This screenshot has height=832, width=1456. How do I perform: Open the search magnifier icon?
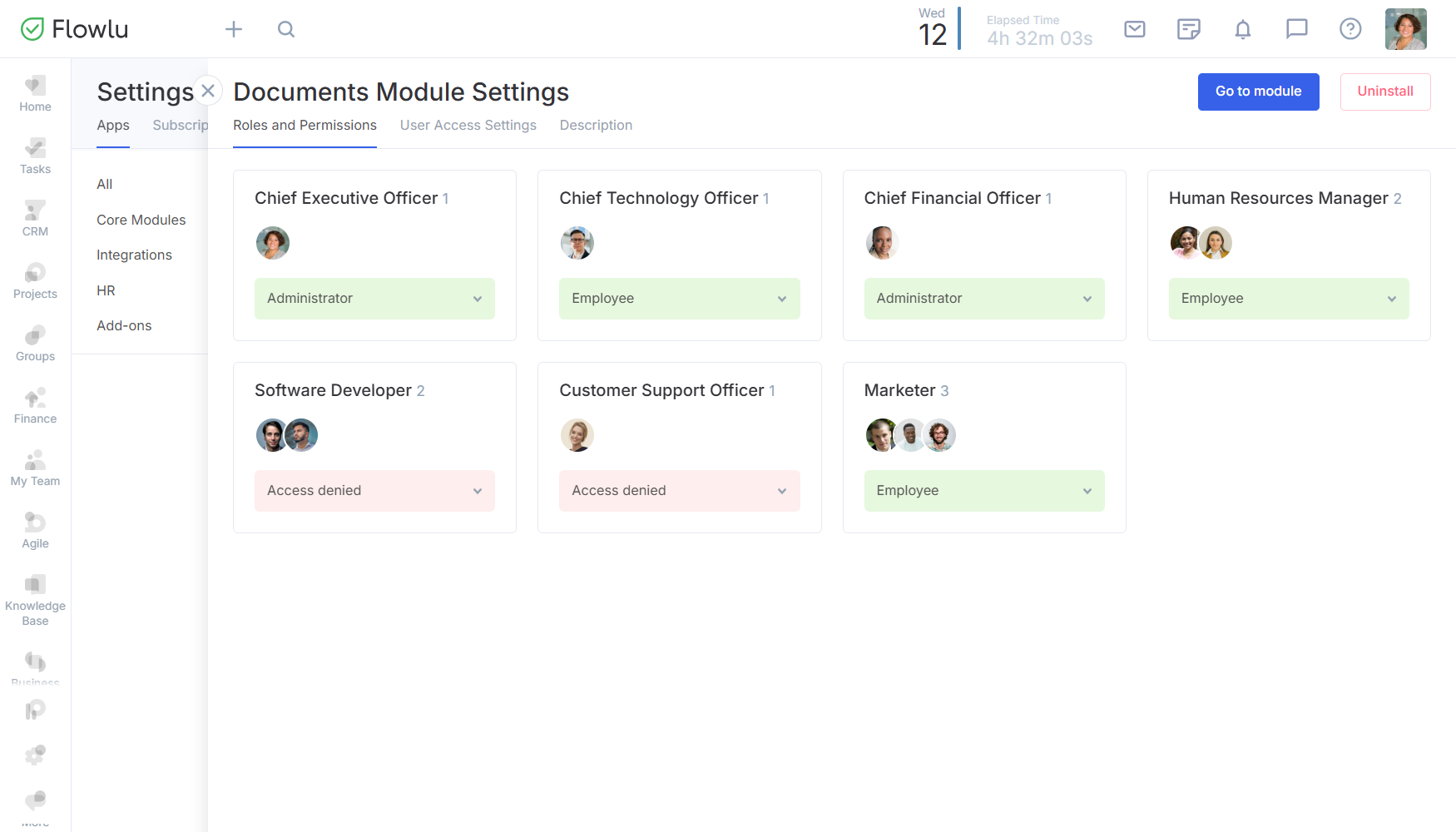tap(286, 29)
